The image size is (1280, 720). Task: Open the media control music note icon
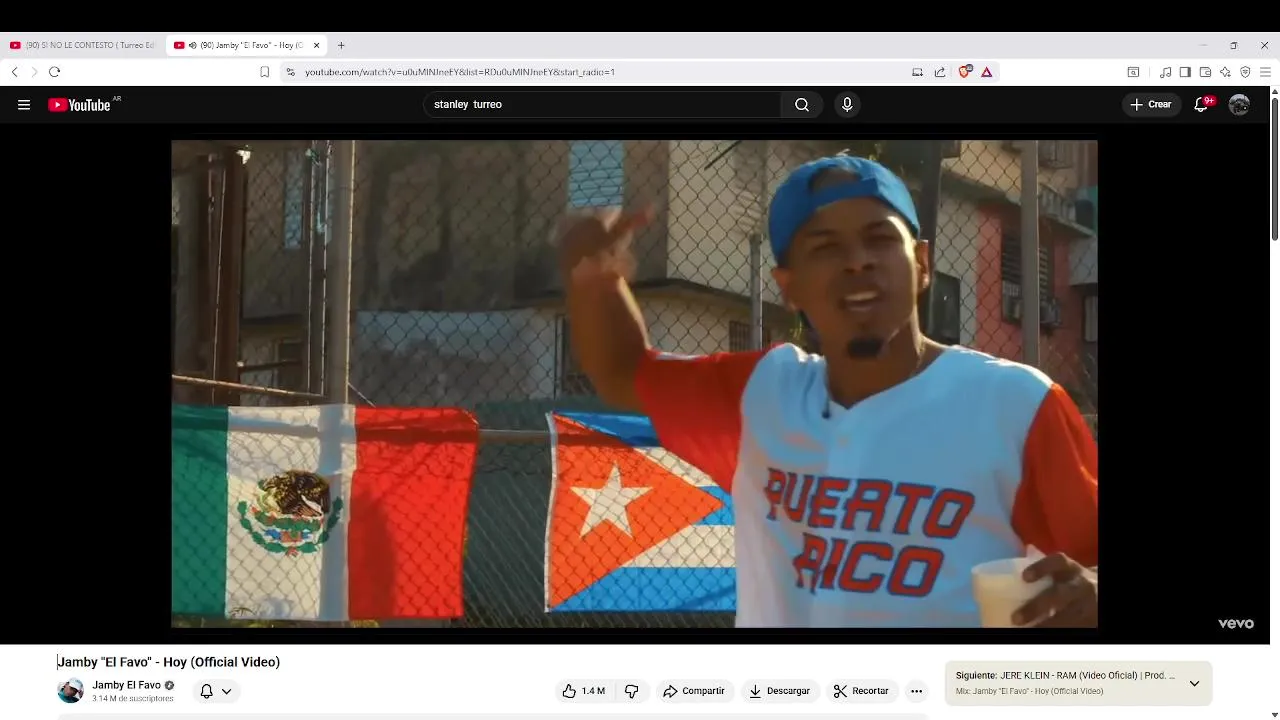[1165, 72]
